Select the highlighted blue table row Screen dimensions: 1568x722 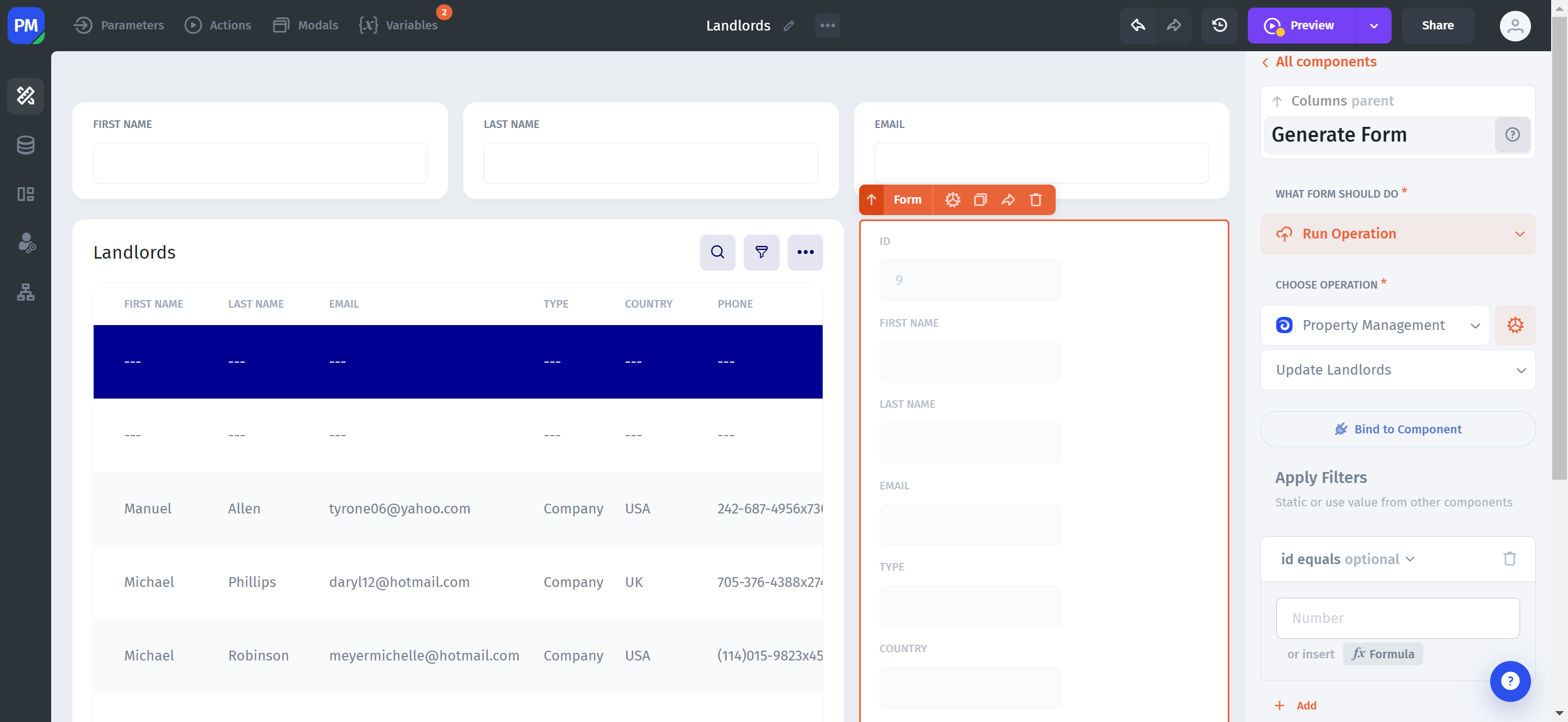tap(458, 362)
